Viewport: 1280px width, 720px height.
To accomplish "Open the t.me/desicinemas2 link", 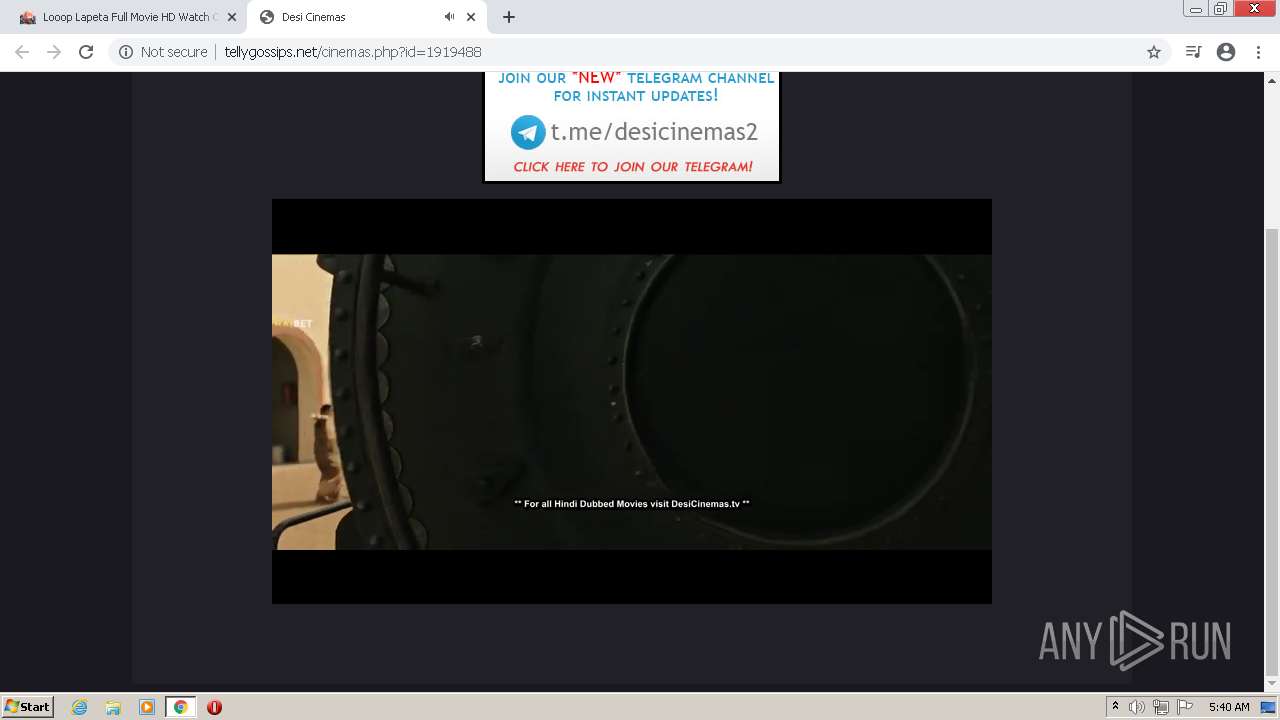I will pyautogui.click(x=654, y=132).
